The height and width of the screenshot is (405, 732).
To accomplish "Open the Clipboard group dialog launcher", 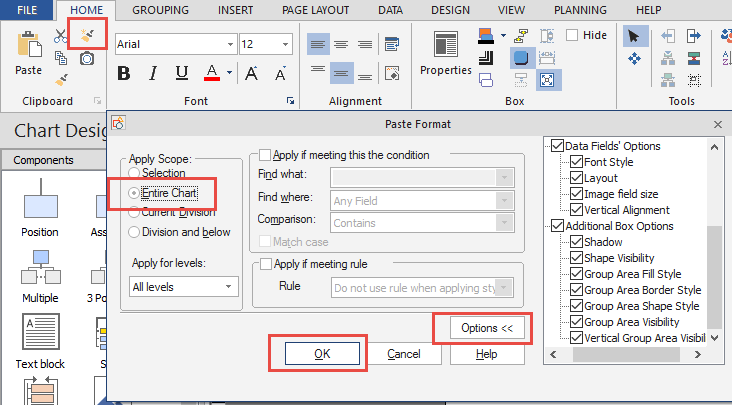I will (98, 101).
